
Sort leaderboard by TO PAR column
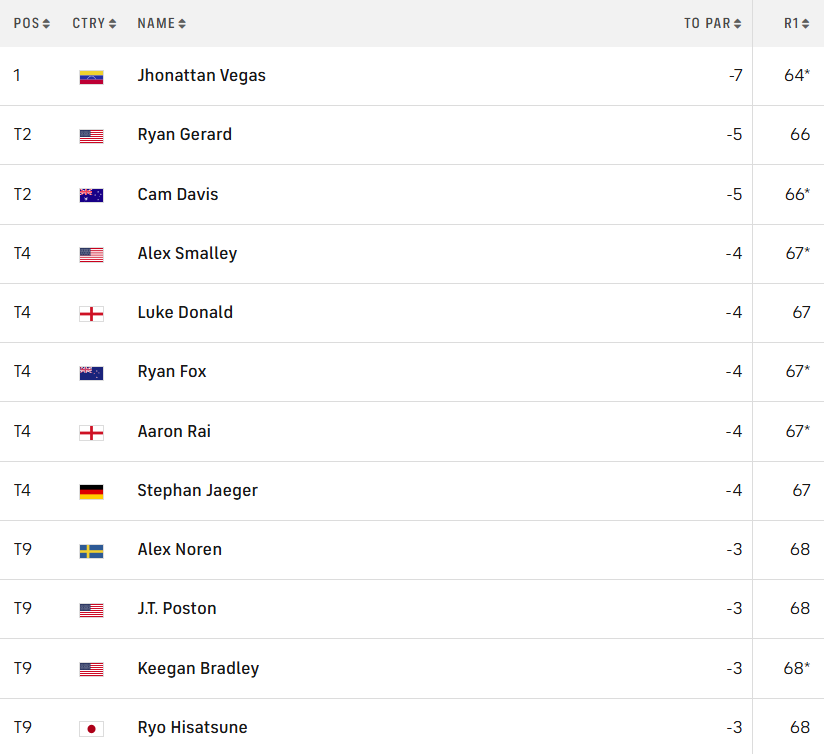point(713,23)
